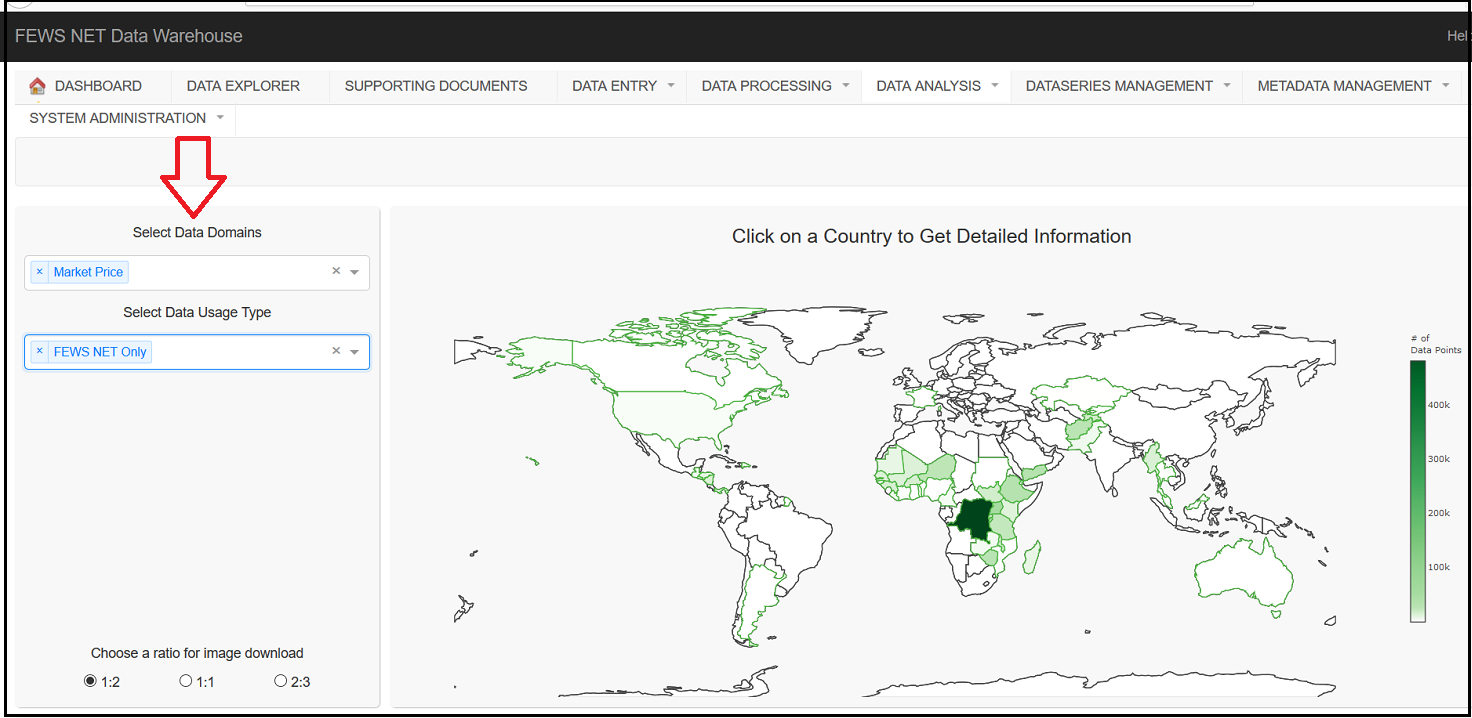The height and width of the screenshot is (718, 1472).
Task: Click the data points color scale bar
Action: pos(1417,490)
